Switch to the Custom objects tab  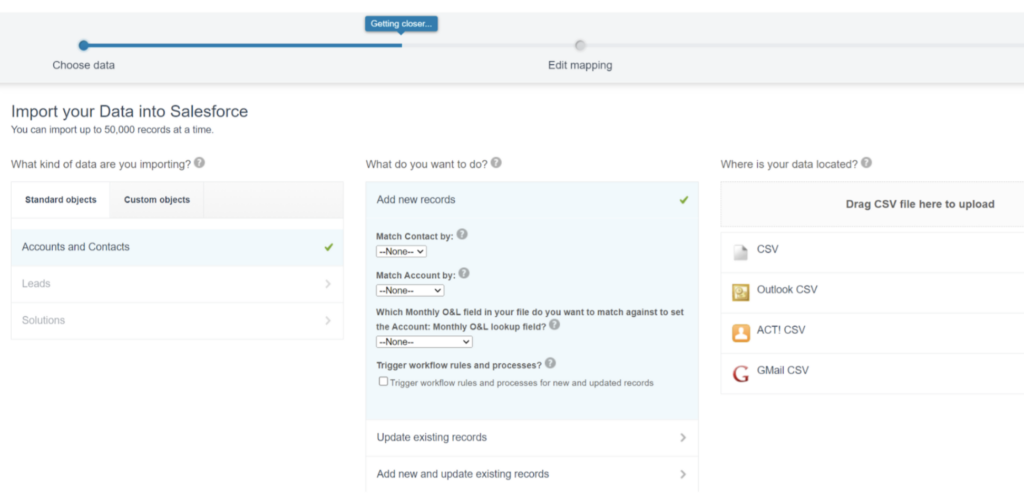coord(157,200)
